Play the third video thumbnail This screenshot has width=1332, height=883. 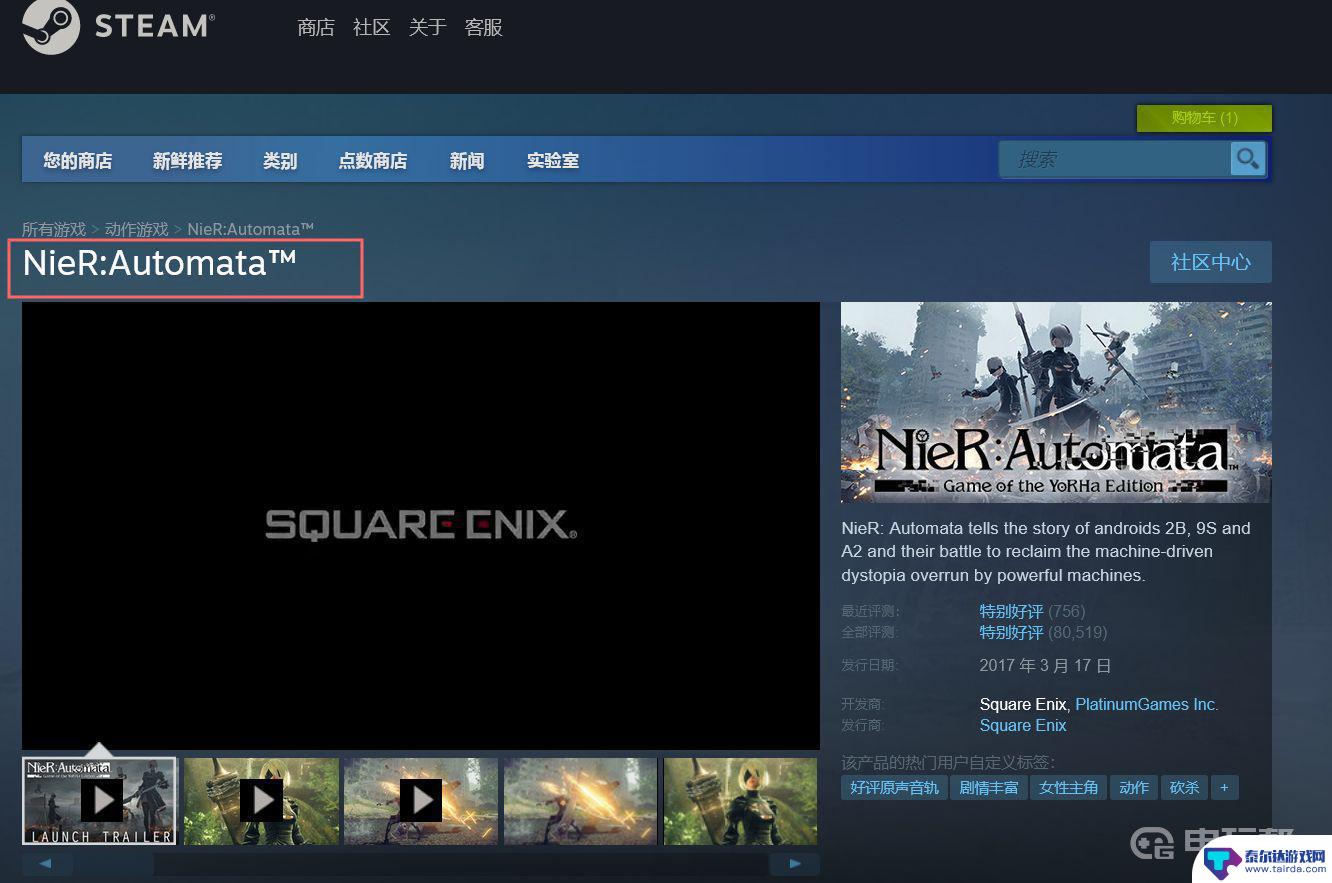point(421,801)
